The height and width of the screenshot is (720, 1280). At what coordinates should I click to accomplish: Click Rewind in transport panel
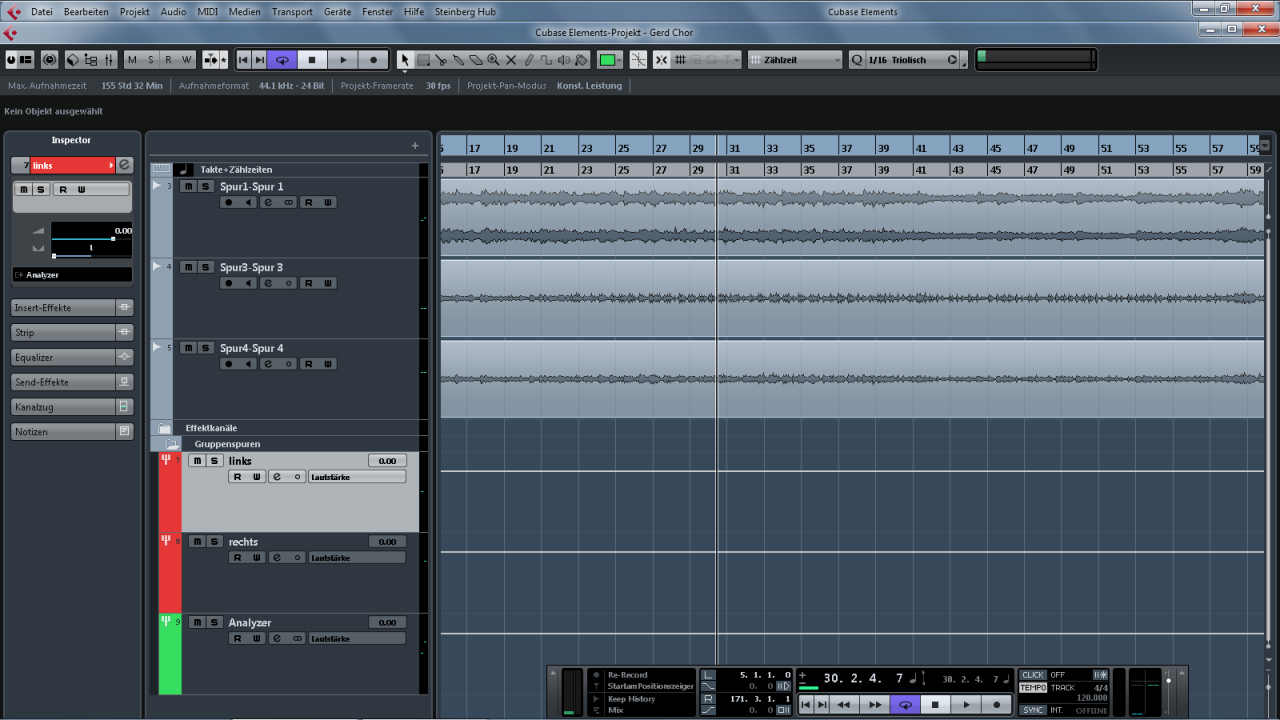pyautogui.click(x=843, y=705)
